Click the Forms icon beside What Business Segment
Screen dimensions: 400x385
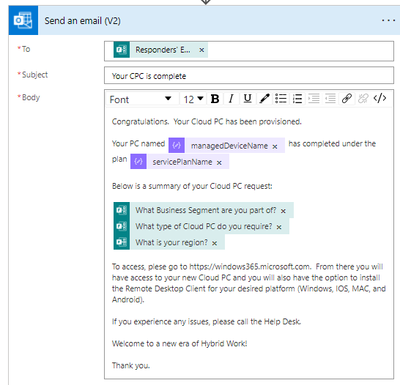point(121,210)
